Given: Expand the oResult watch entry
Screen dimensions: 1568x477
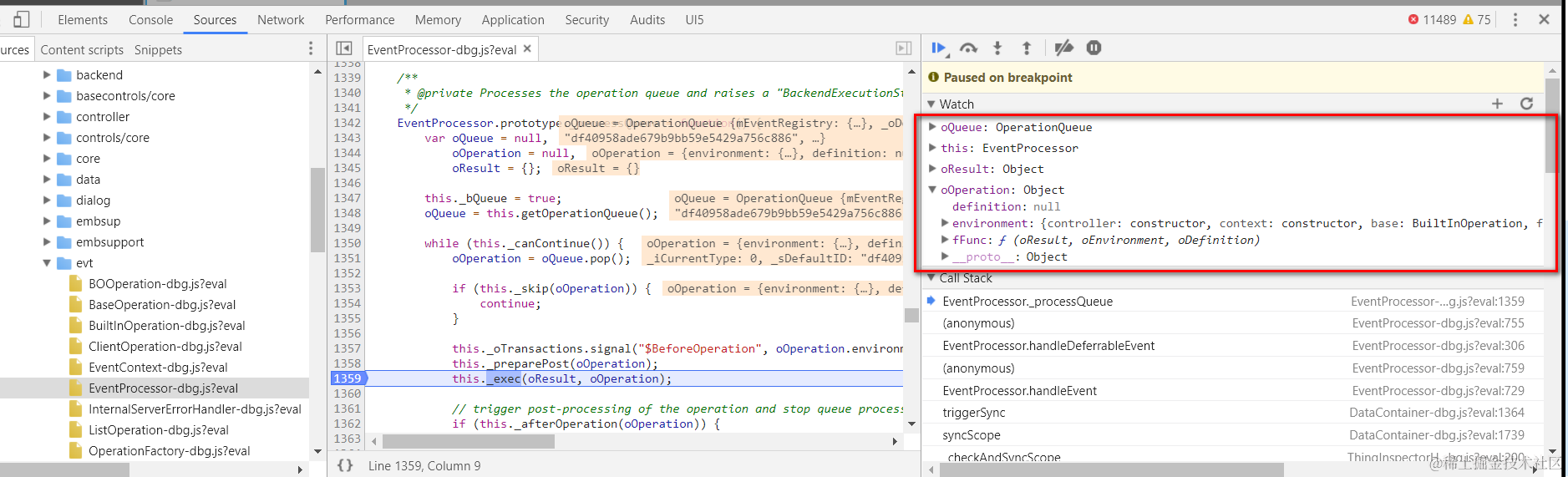Looking at the screenshot, I should (x=932, y=169).
